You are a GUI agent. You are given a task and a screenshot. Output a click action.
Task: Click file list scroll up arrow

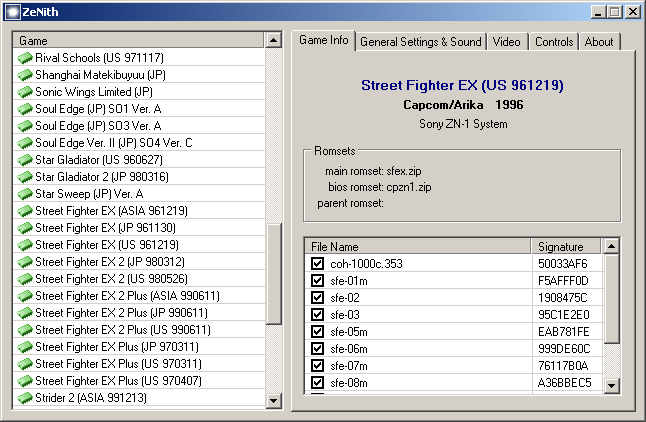[611, 246]
